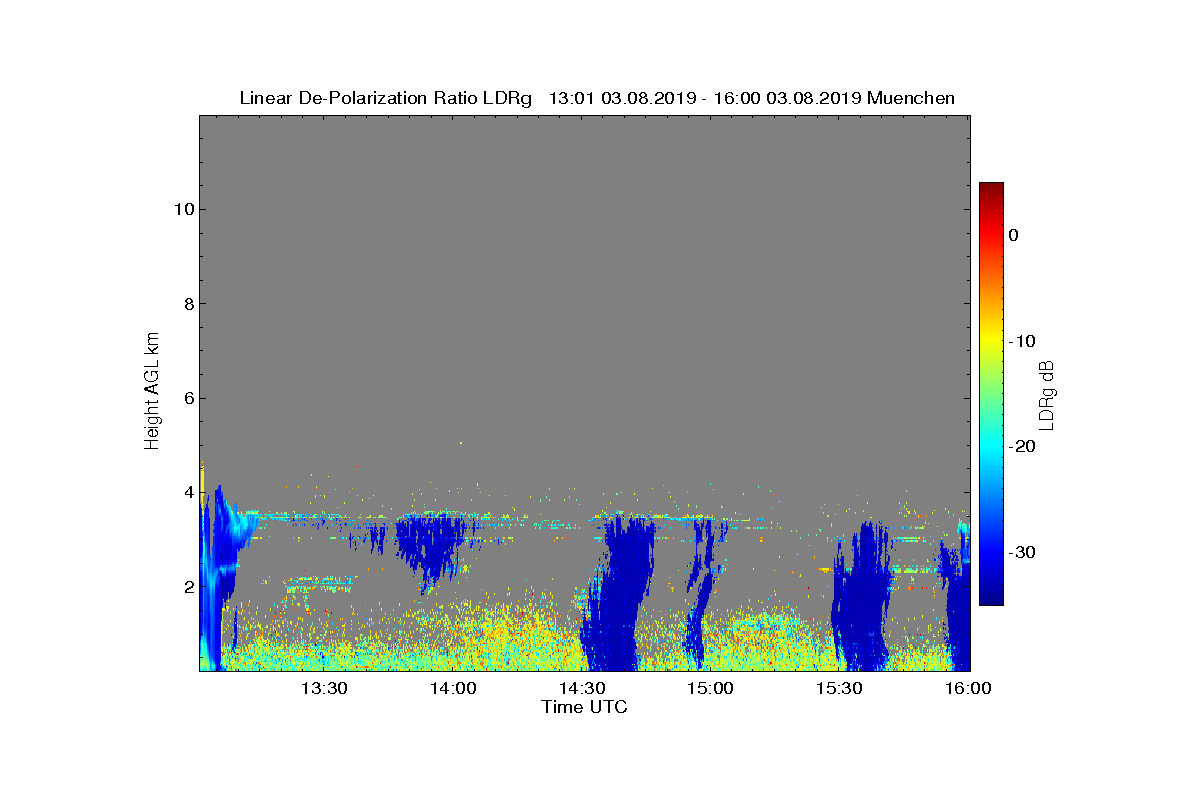Click the Time UTC axis title
Viewport: 1200px width, 800px height.
pyautogui.click(x=585, y=707)
